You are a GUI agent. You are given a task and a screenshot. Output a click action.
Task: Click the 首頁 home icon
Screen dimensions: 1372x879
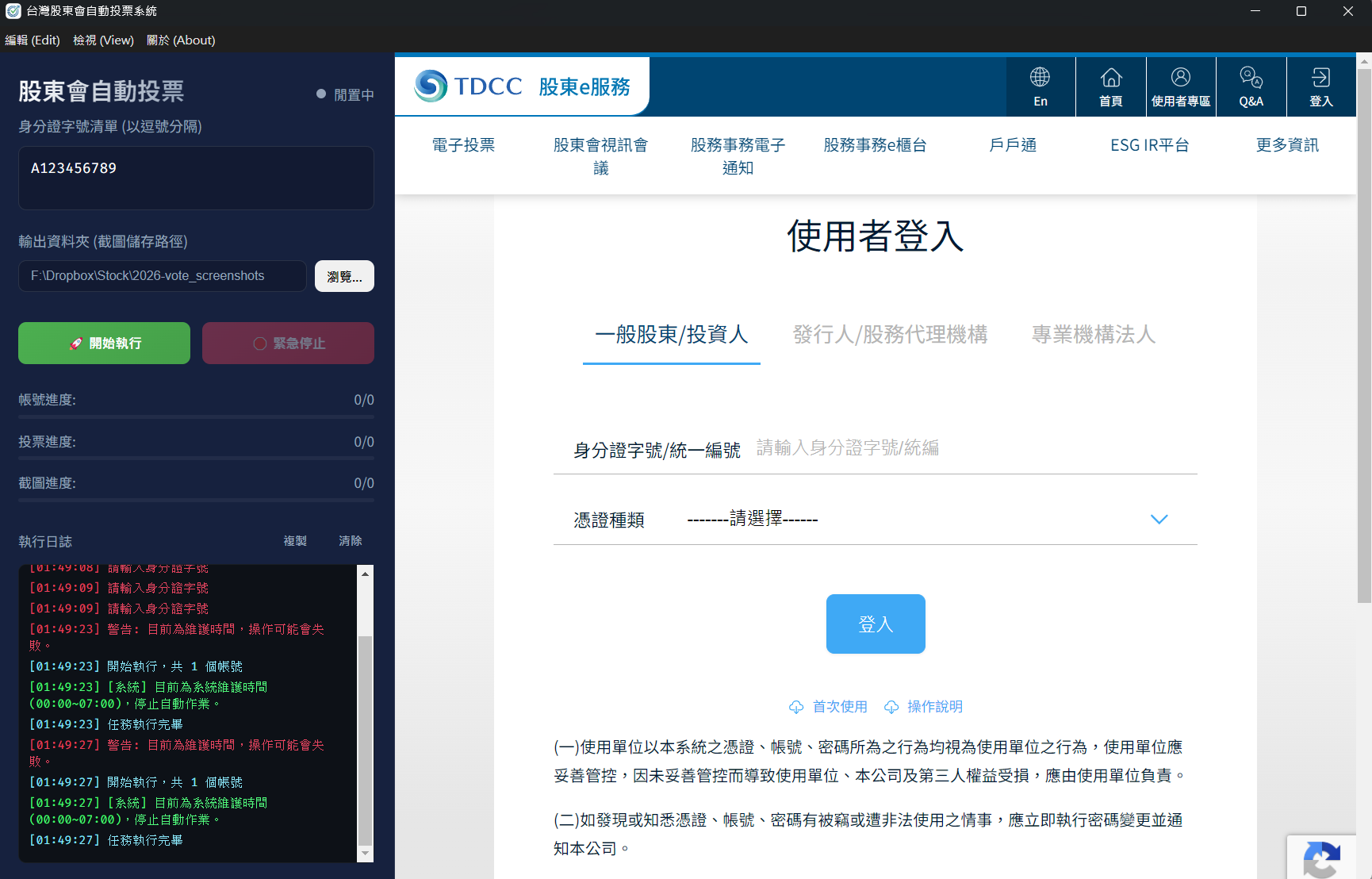point(1110,86)
